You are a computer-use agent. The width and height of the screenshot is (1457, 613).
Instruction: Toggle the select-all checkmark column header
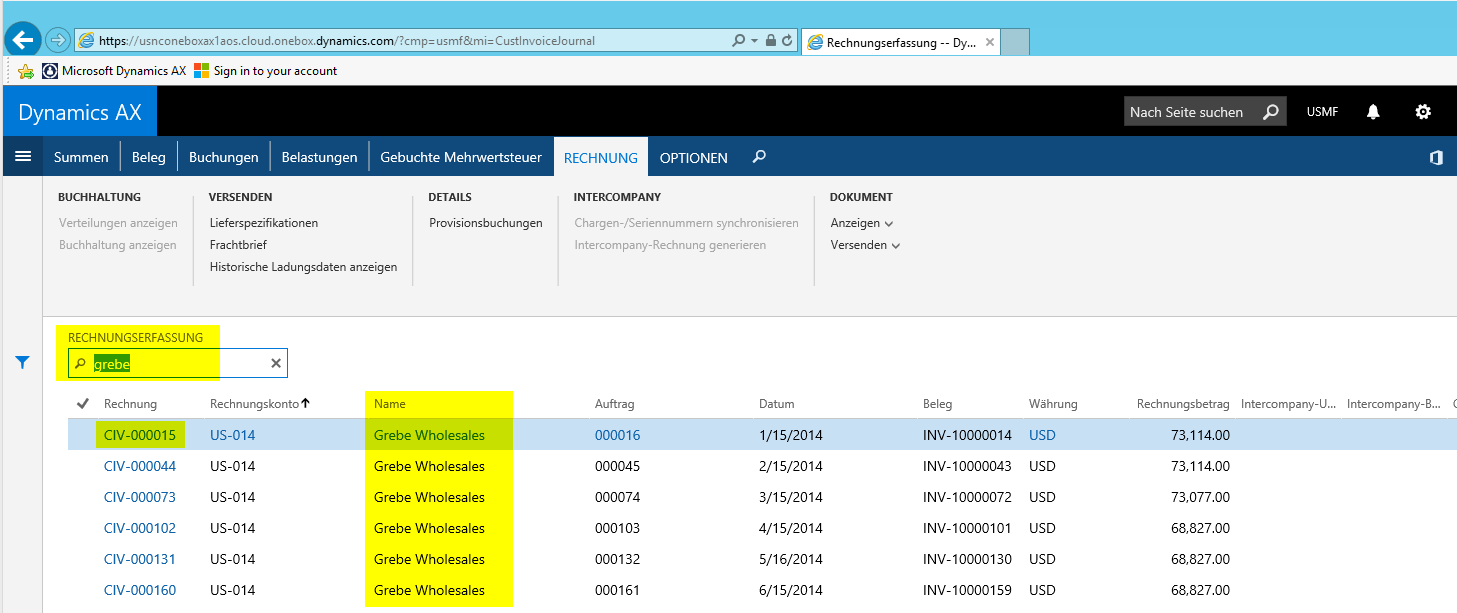pos(83,404)
